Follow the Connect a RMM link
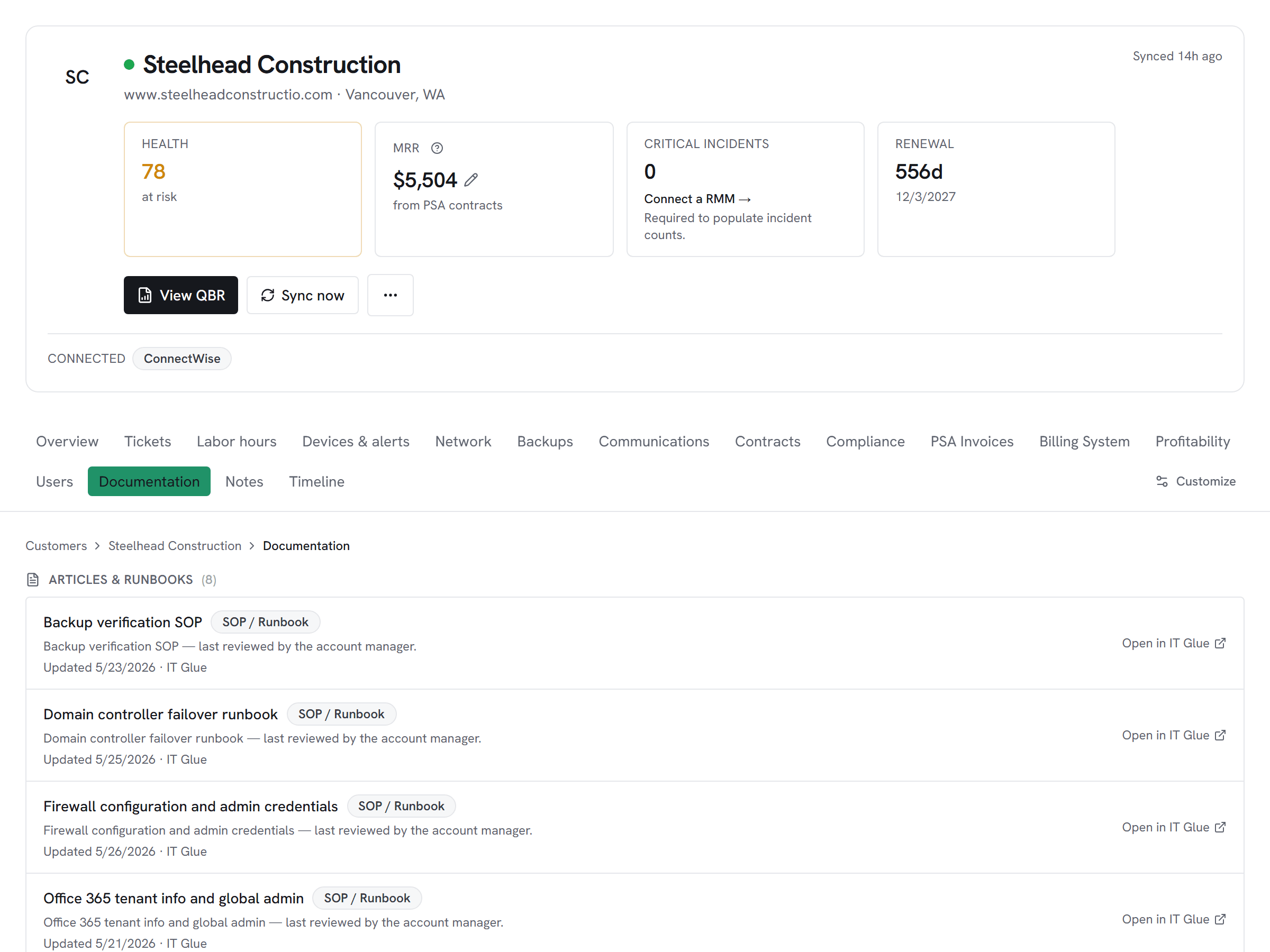 (697, 198)
